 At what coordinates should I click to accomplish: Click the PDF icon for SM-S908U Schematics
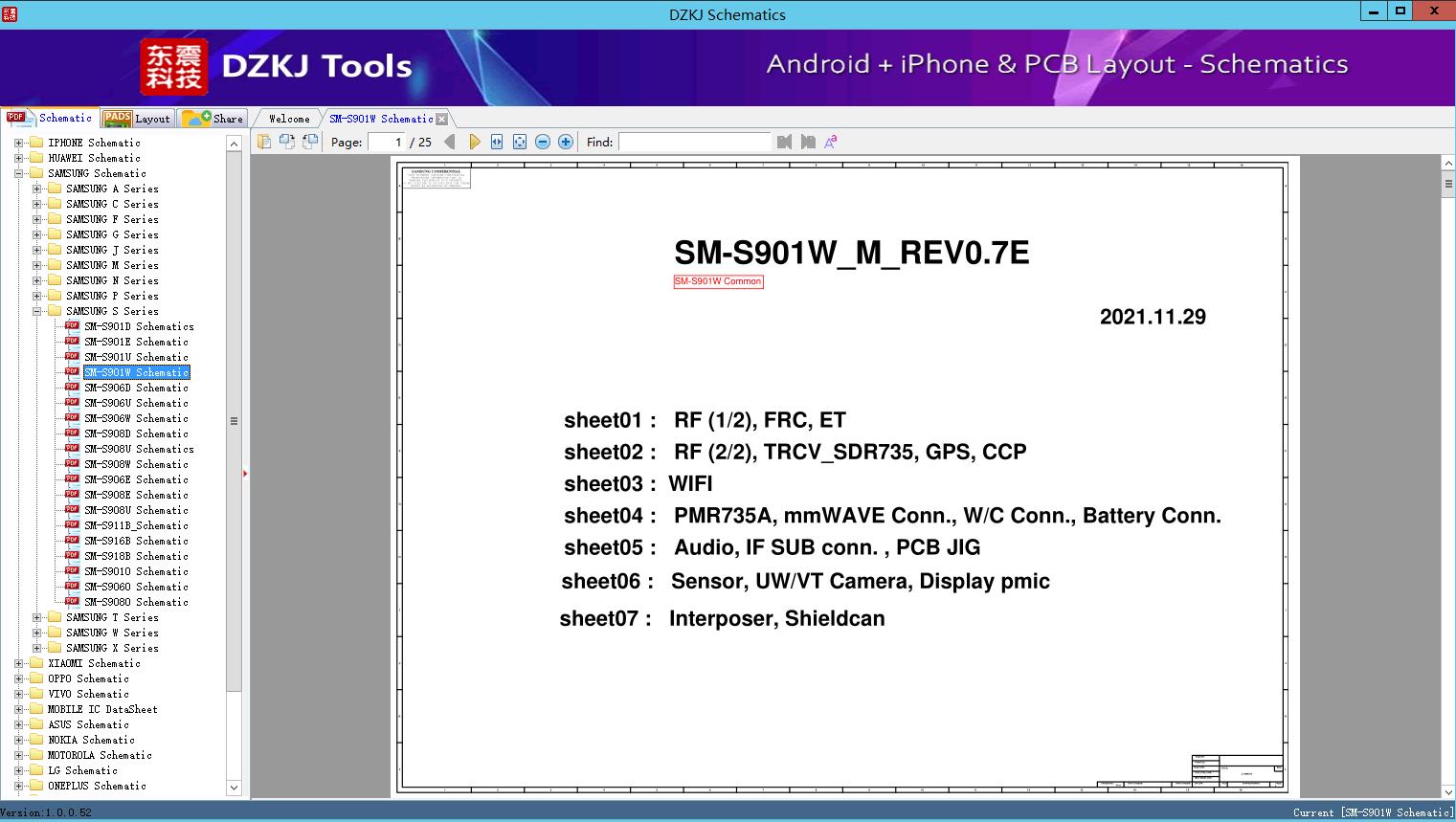pyautogui.click(x=72, y=449)
